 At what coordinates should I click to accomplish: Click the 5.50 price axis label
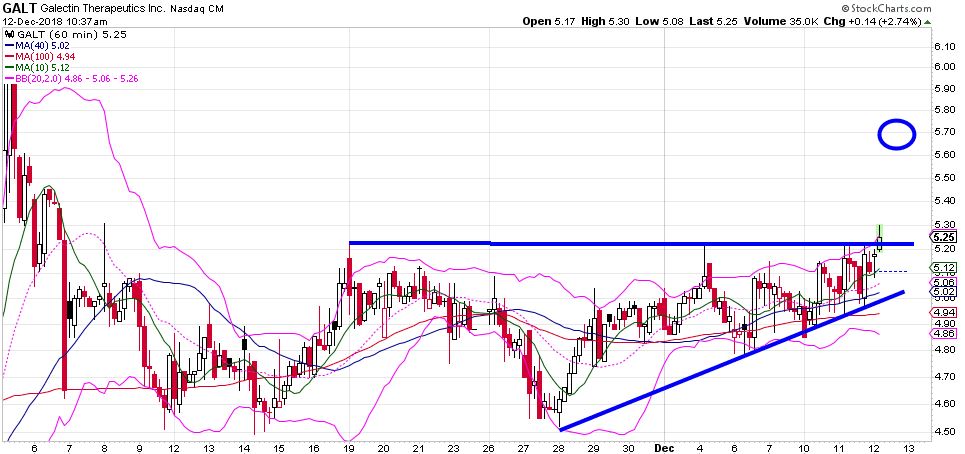(945, 177)
